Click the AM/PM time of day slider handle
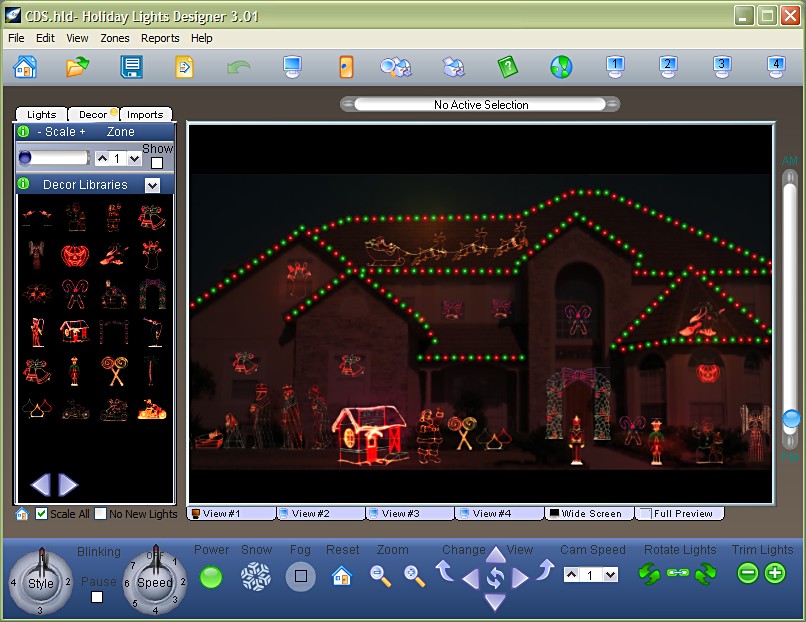The width and height of the screenshot is (806, 622). [x=791, y=418]
